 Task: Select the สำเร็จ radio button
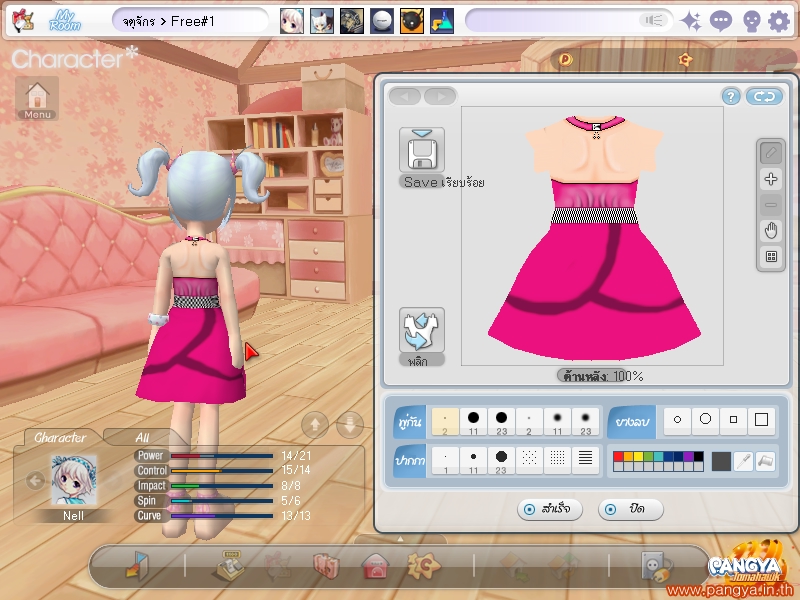point(550,509)
